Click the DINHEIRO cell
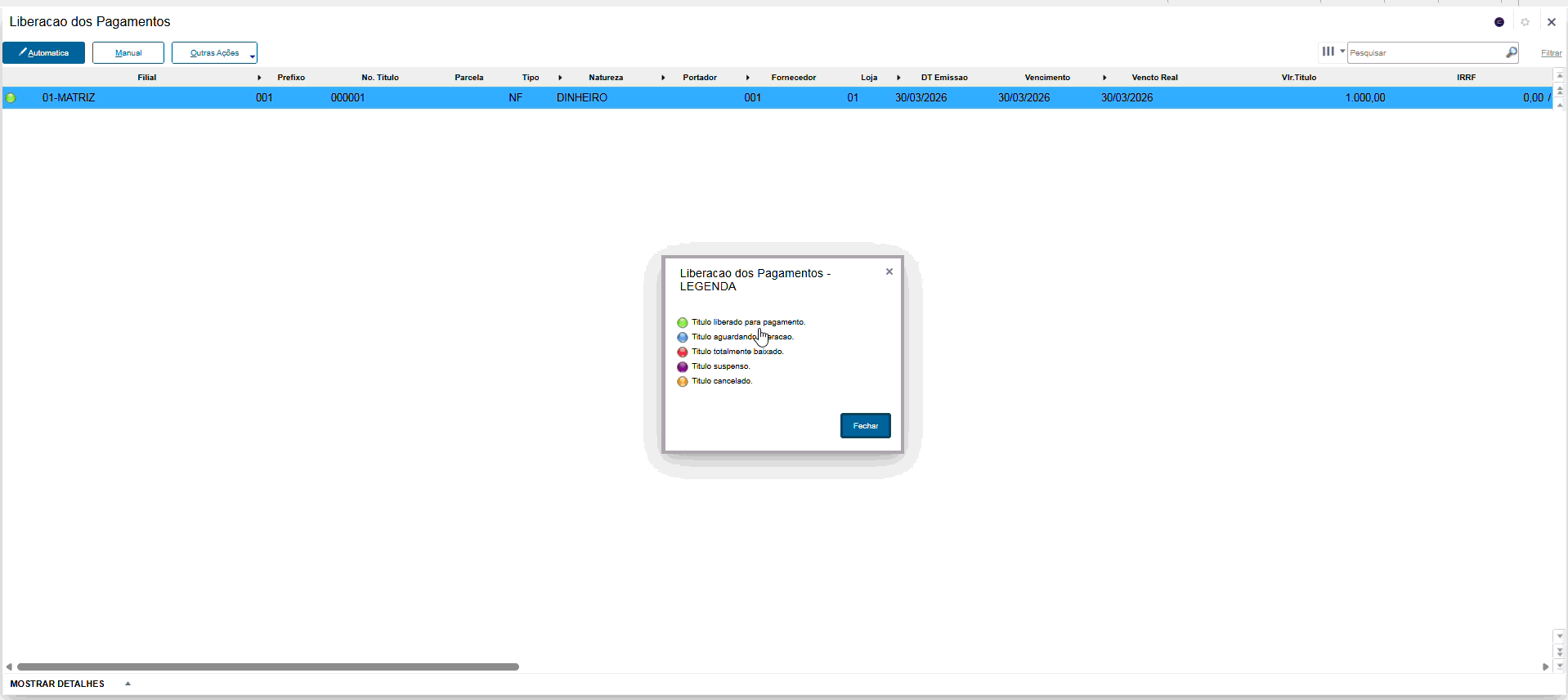1568x700 pixels. click(582, 97)
